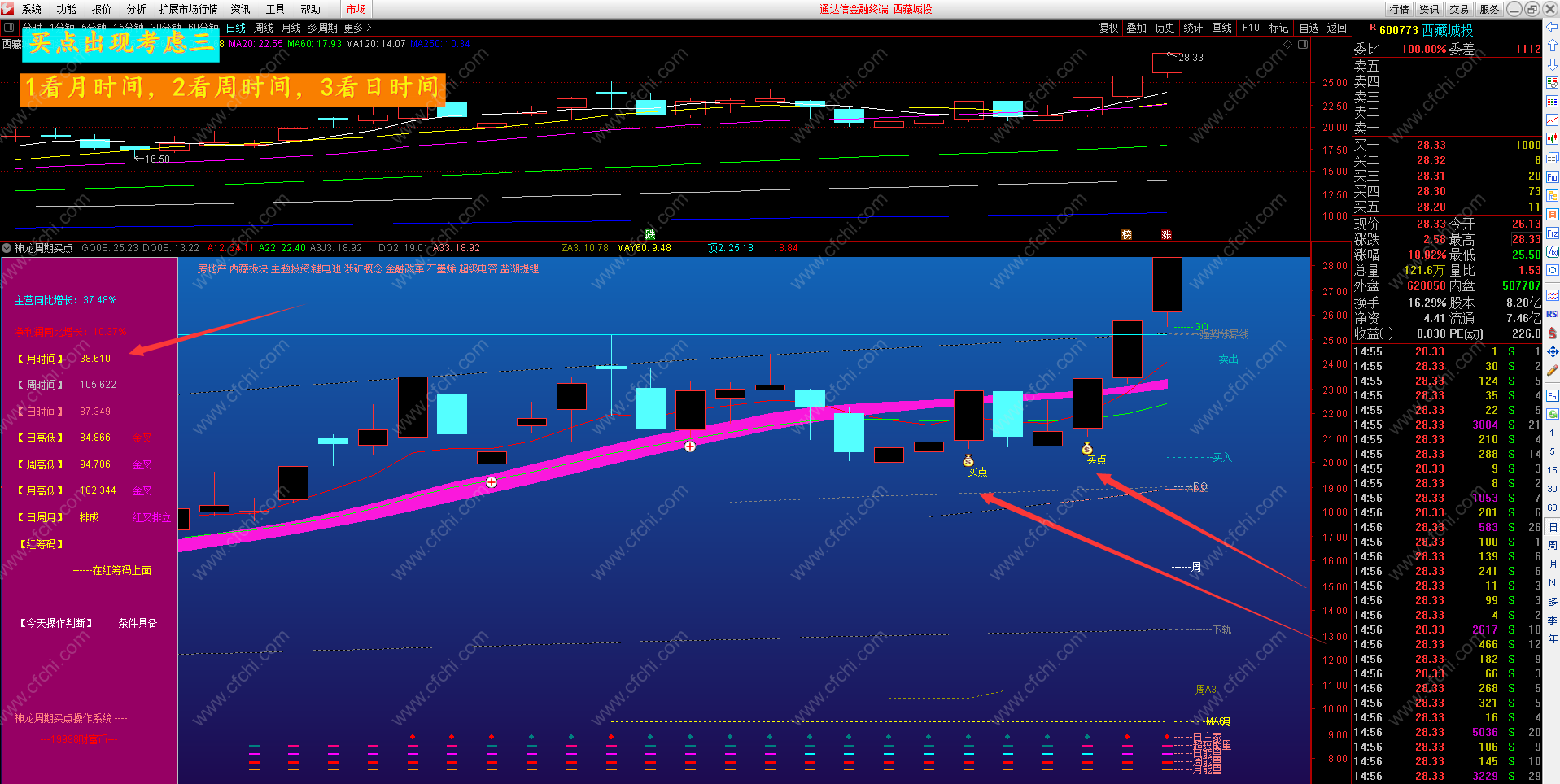Toggle the left panel icon beside period tabs

[x=8, y=28]
